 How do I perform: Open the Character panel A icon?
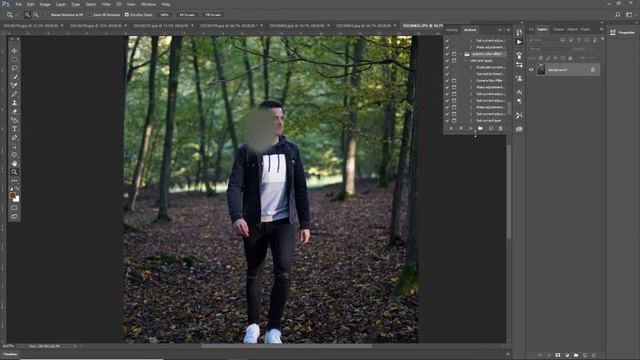[x=519, y=92]
